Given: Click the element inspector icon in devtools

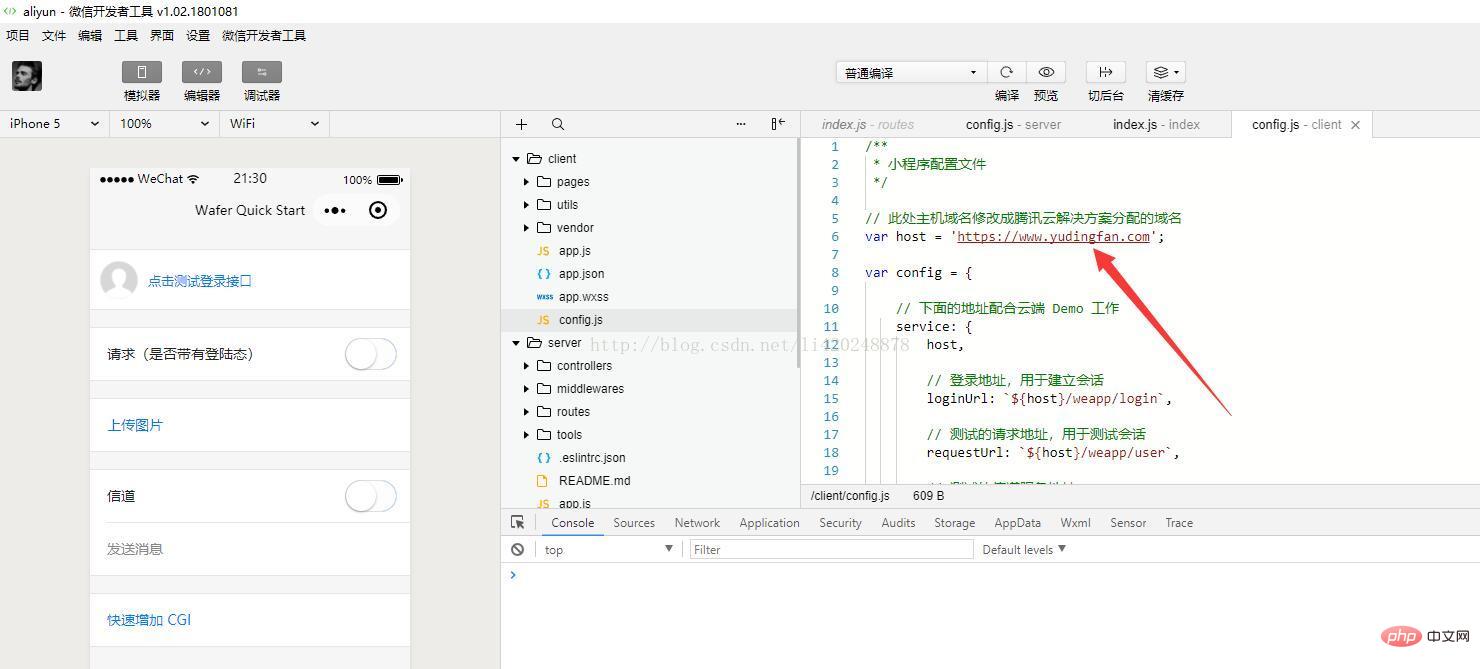Looking at the screenshot, I should click(x=518, y=522).
